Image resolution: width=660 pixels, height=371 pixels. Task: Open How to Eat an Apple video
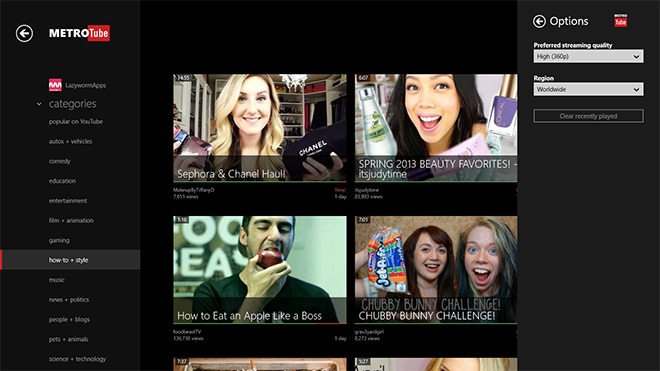coord(260,270)
